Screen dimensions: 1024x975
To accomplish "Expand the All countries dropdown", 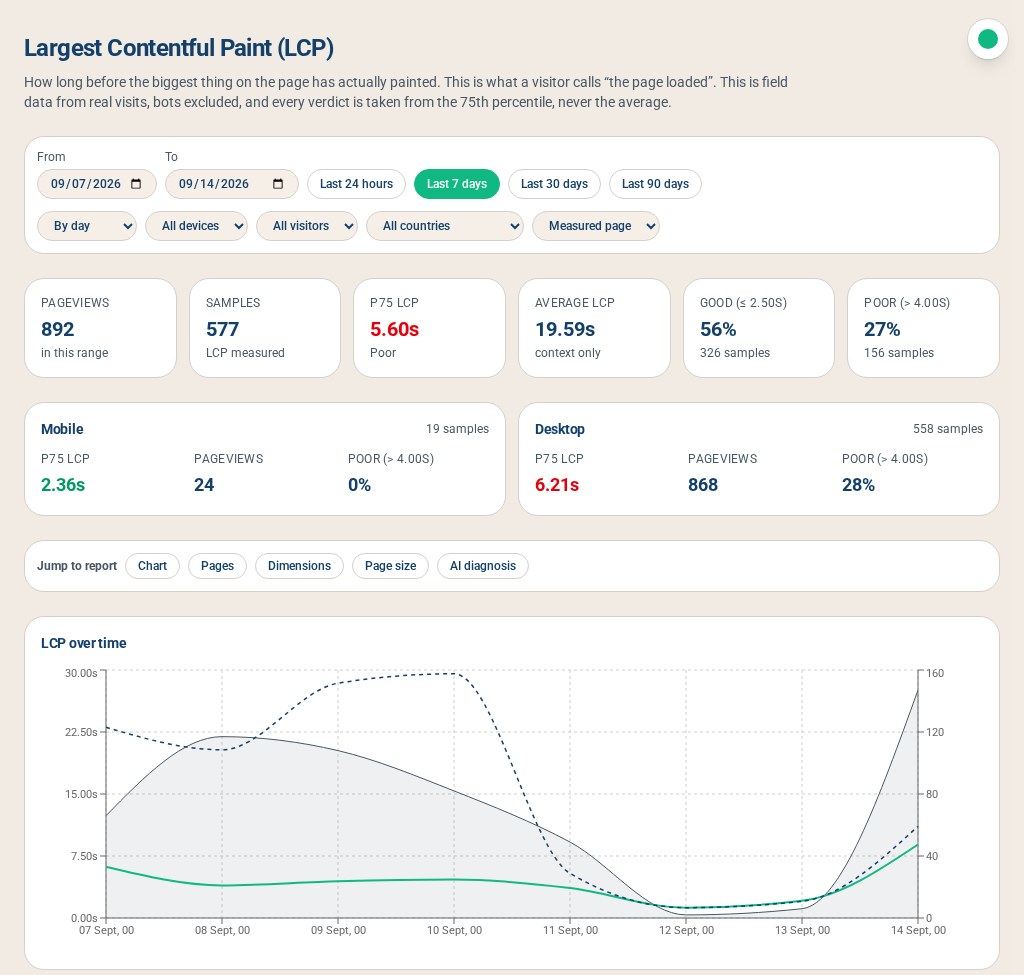I will coord(445,226).
